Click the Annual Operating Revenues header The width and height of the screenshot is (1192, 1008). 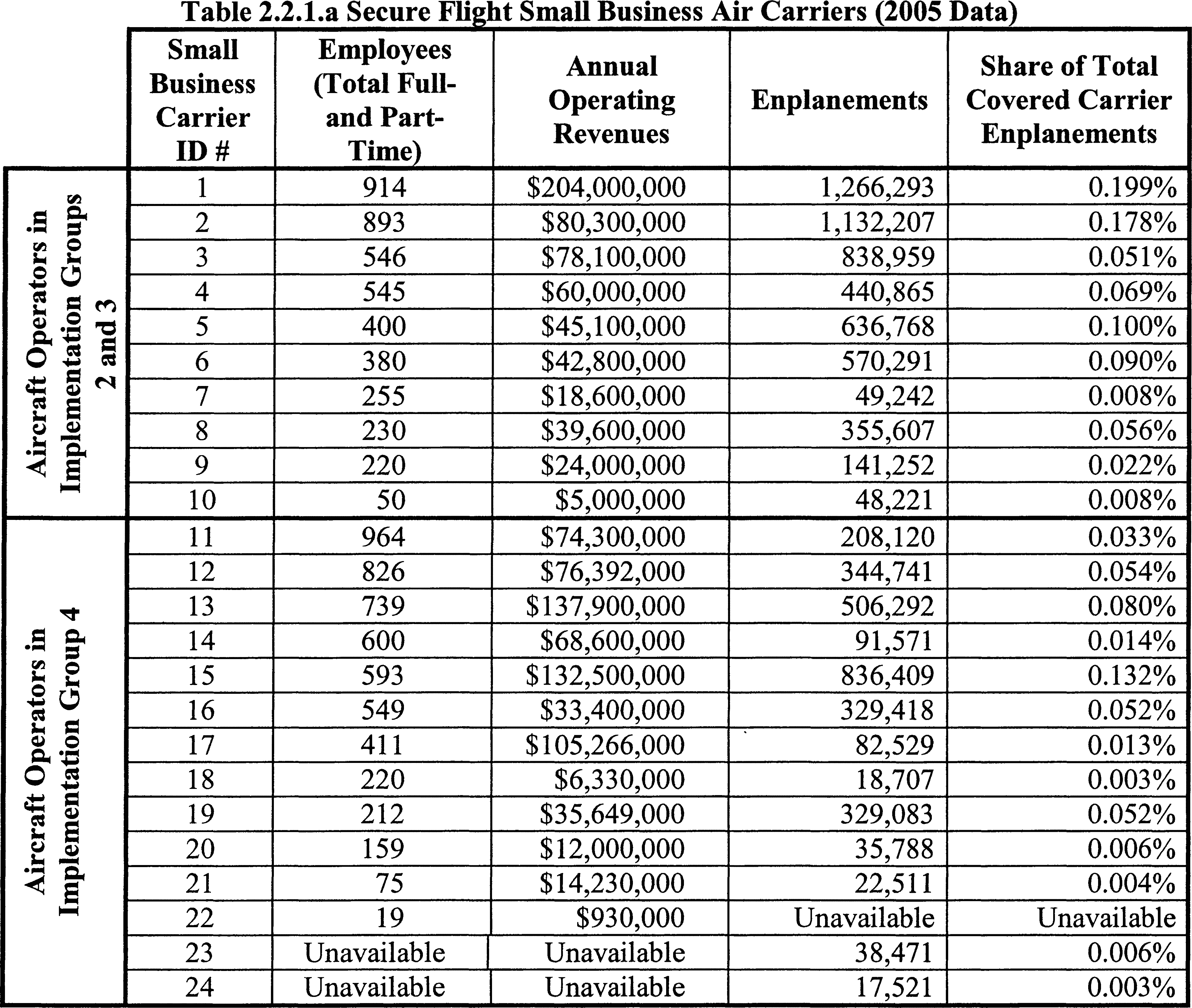point(611,100)
